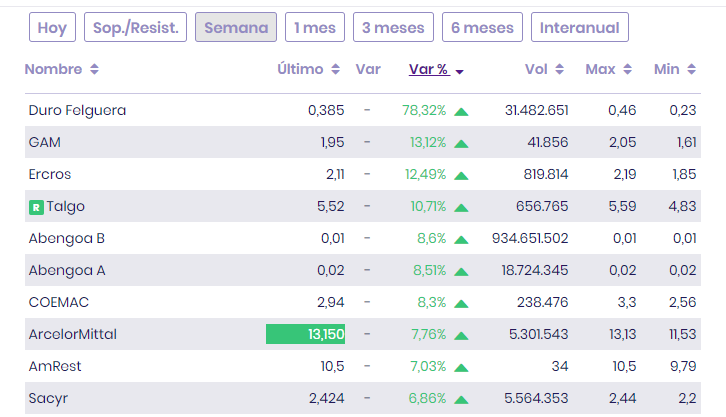Viewport: 726px width, 417px height.
Task: Click sort arrows next to Nombre header
Action: click(x=94, y=70)
